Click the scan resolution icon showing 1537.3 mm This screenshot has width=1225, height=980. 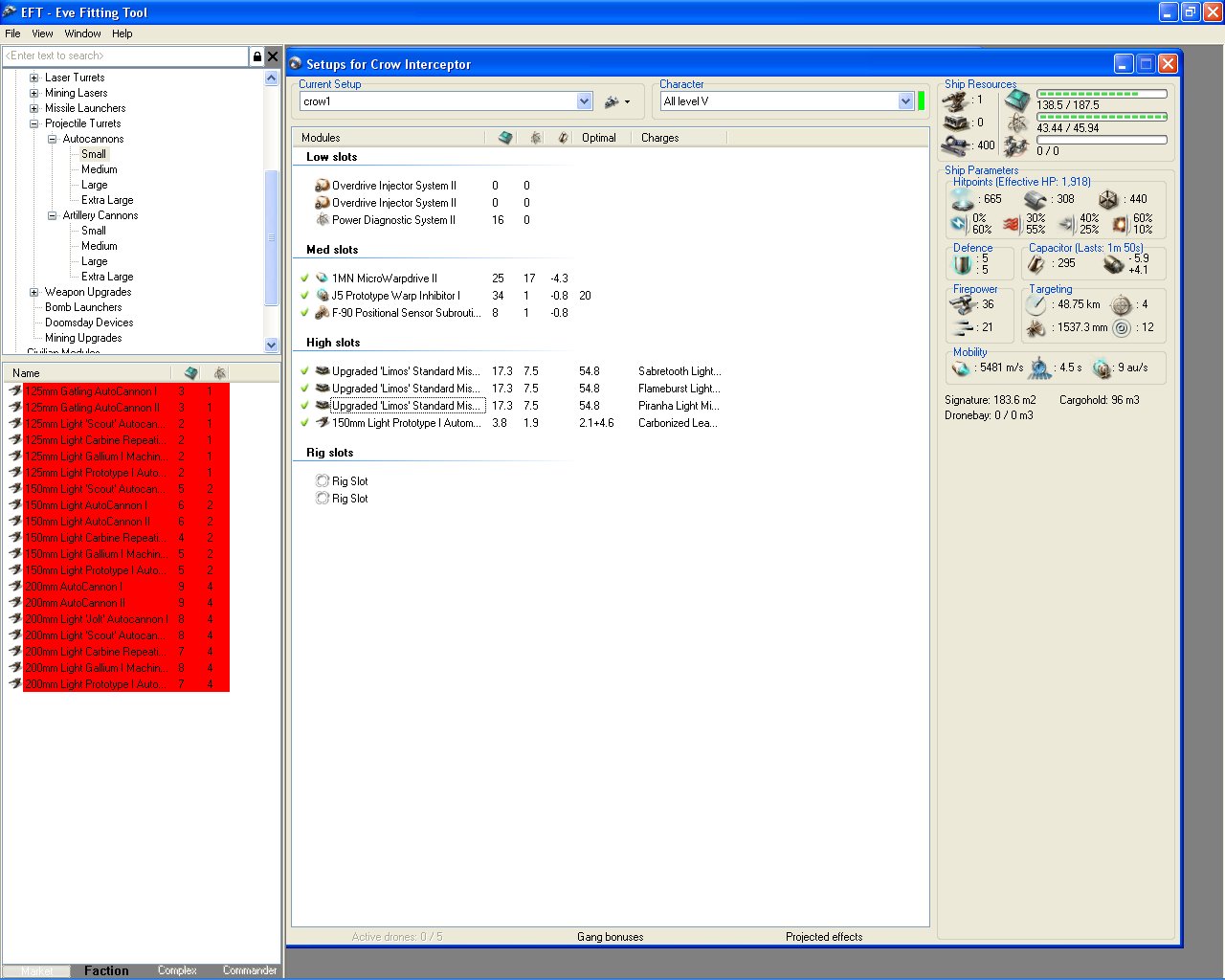pos(1036,328)
